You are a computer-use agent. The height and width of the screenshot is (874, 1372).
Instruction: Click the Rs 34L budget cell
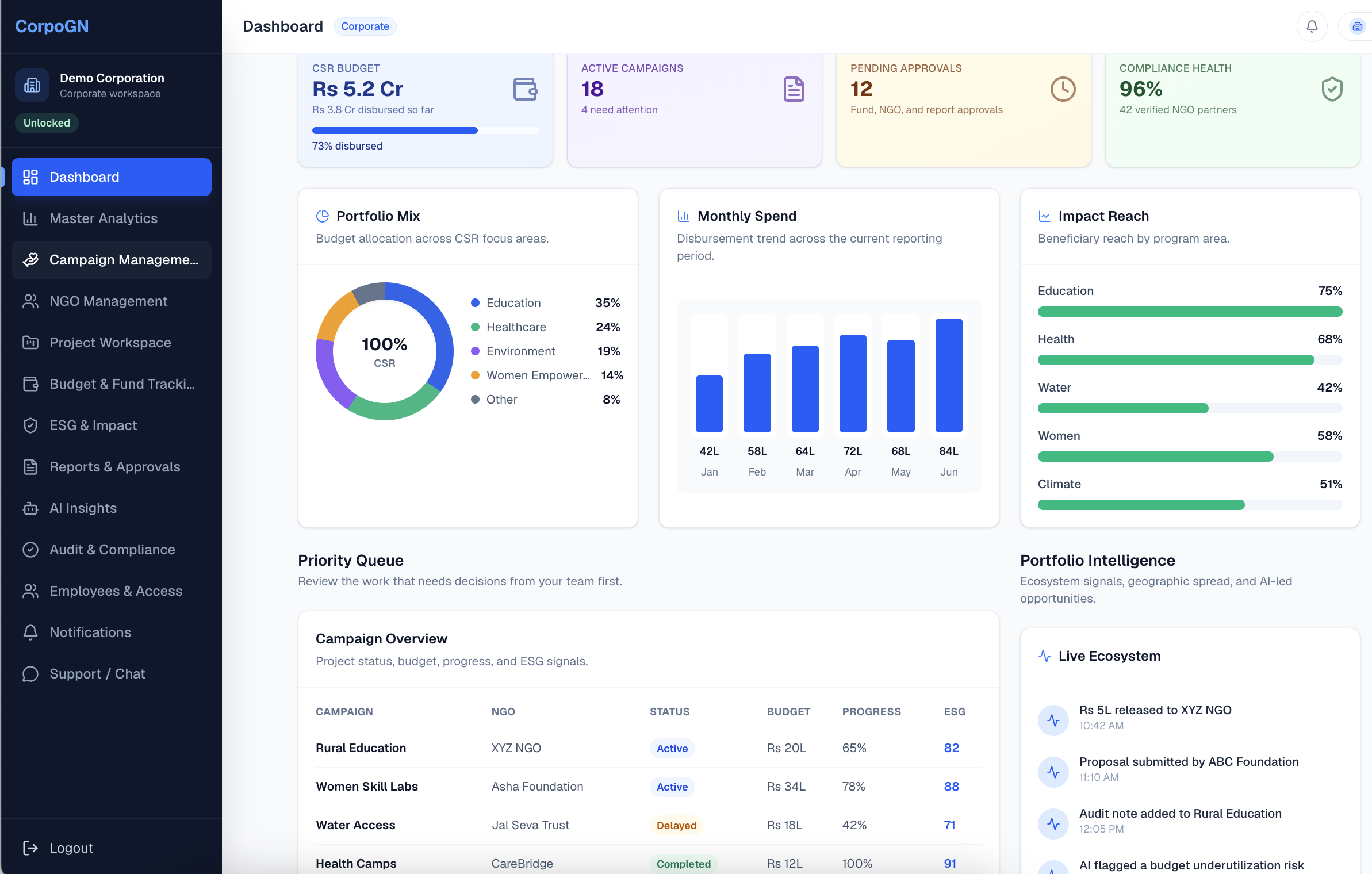[786, 787]
